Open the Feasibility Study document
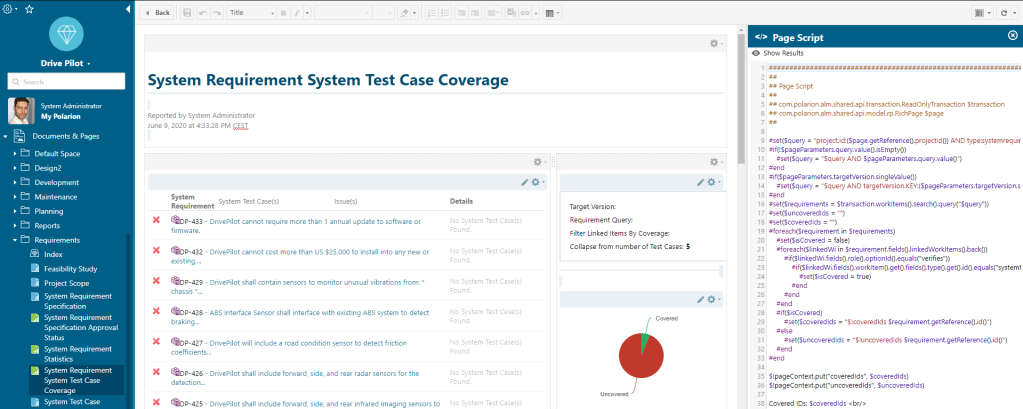Image resolution: width=1023 pixels, height=409 pixels. (69, 269)
